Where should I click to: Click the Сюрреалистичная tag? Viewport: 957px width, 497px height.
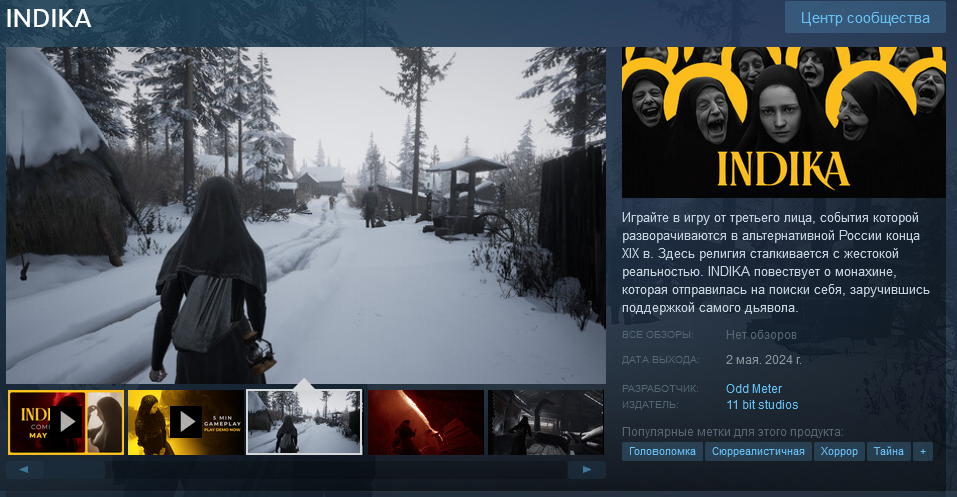[x=758, y=451]
